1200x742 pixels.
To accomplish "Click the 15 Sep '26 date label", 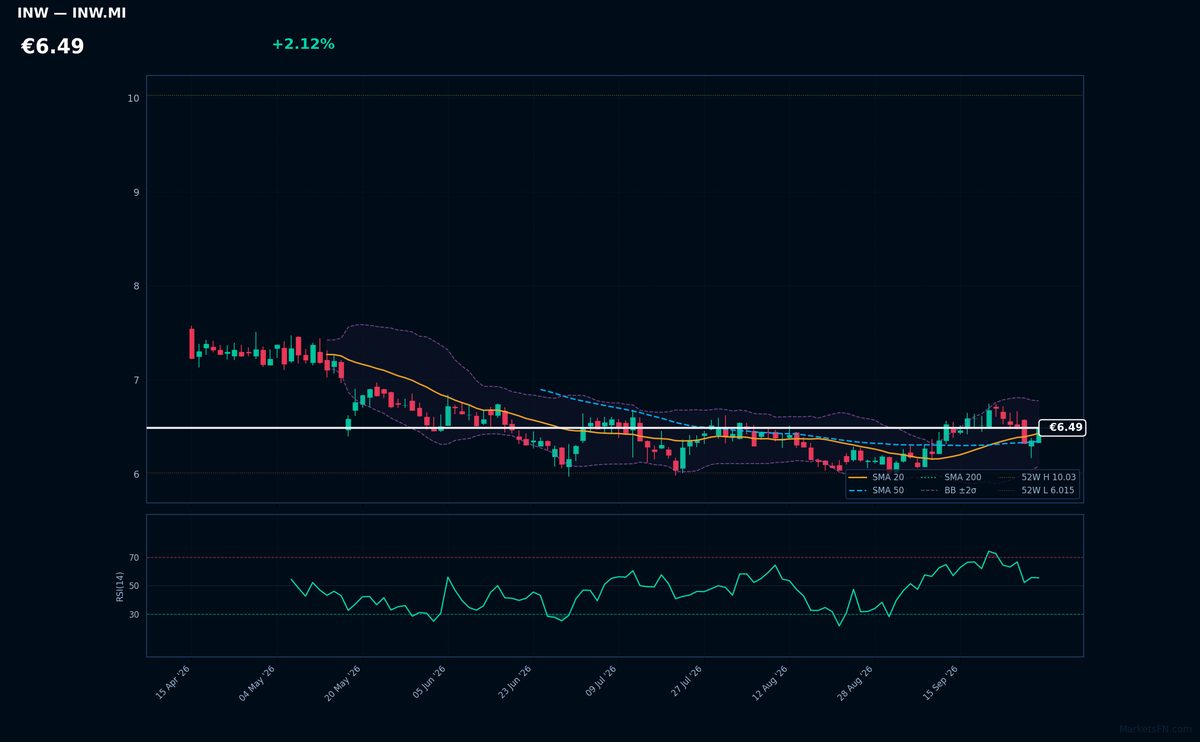I will tap(941, 682).
